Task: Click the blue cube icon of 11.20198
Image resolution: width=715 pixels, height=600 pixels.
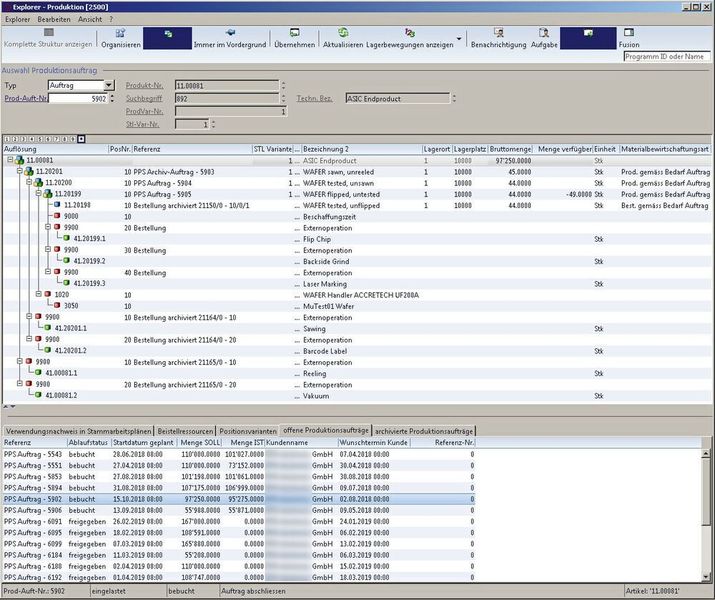Action: click(x=57, y=205)
